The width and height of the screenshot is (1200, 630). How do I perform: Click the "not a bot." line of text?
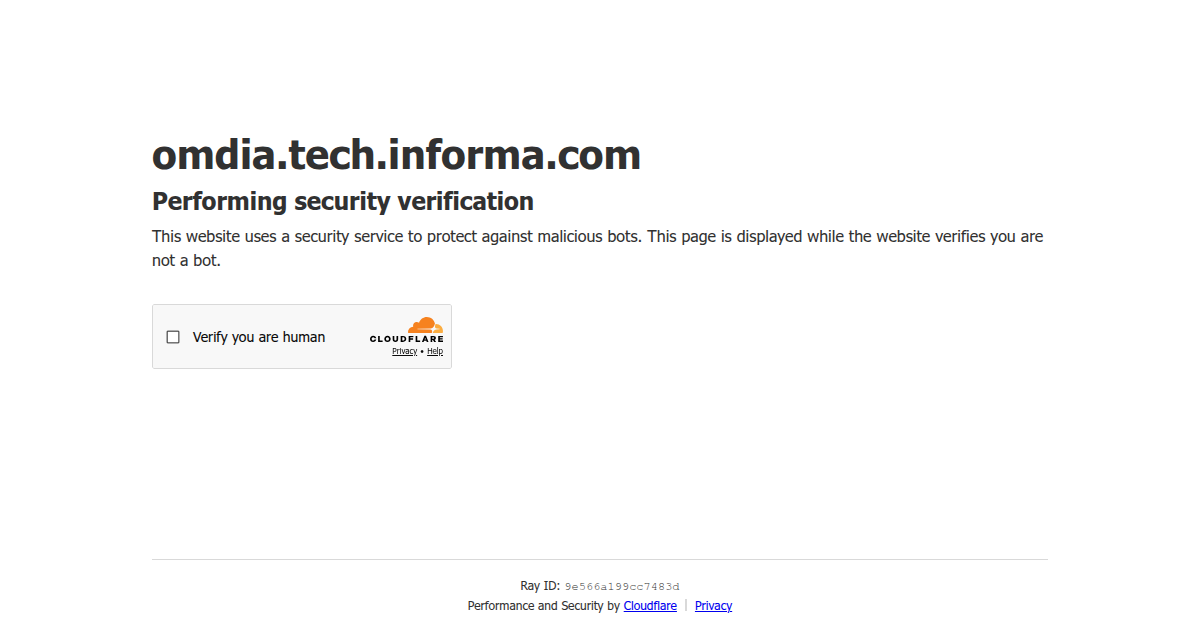pos(186,261)
